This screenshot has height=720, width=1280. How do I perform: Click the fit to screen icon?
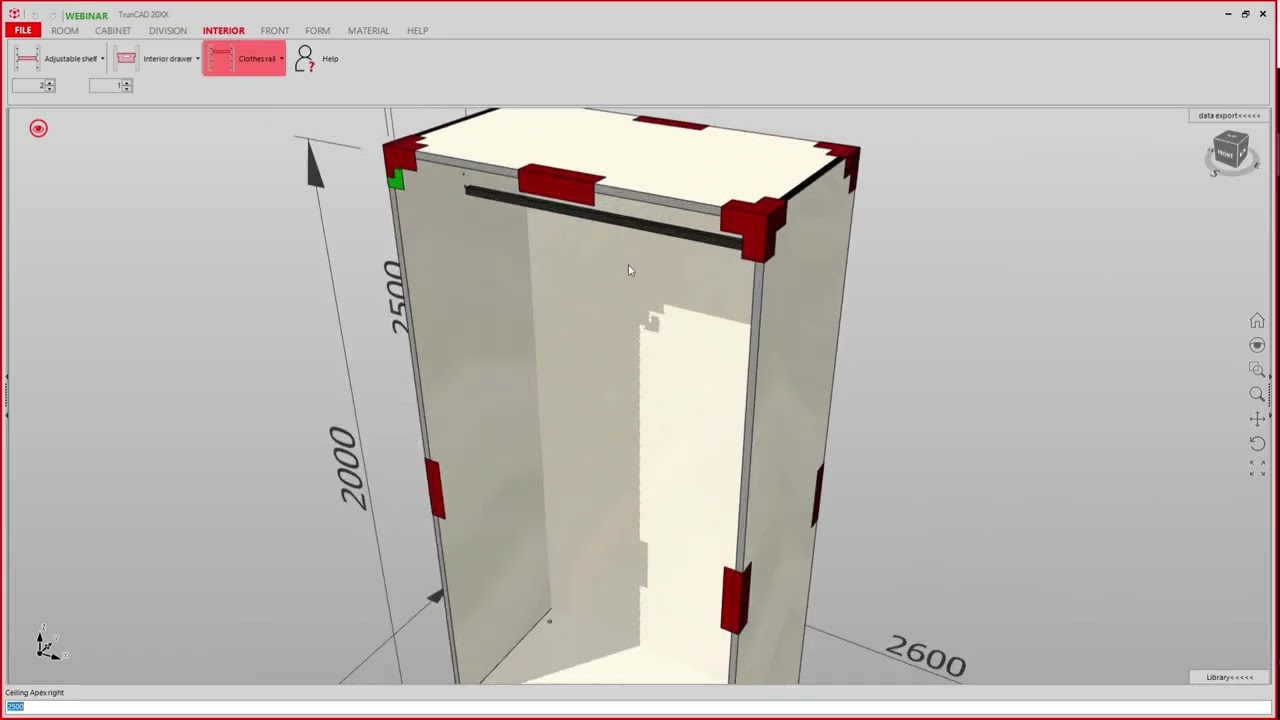tap(1257, 468)
